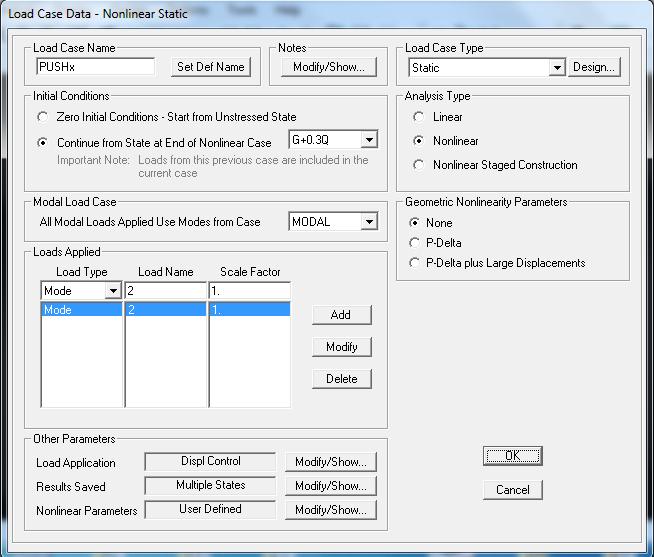Viewport: 654px width, 557px height.
Task: Select Nonlinear Staged Construction option
Action: [418, 165]
